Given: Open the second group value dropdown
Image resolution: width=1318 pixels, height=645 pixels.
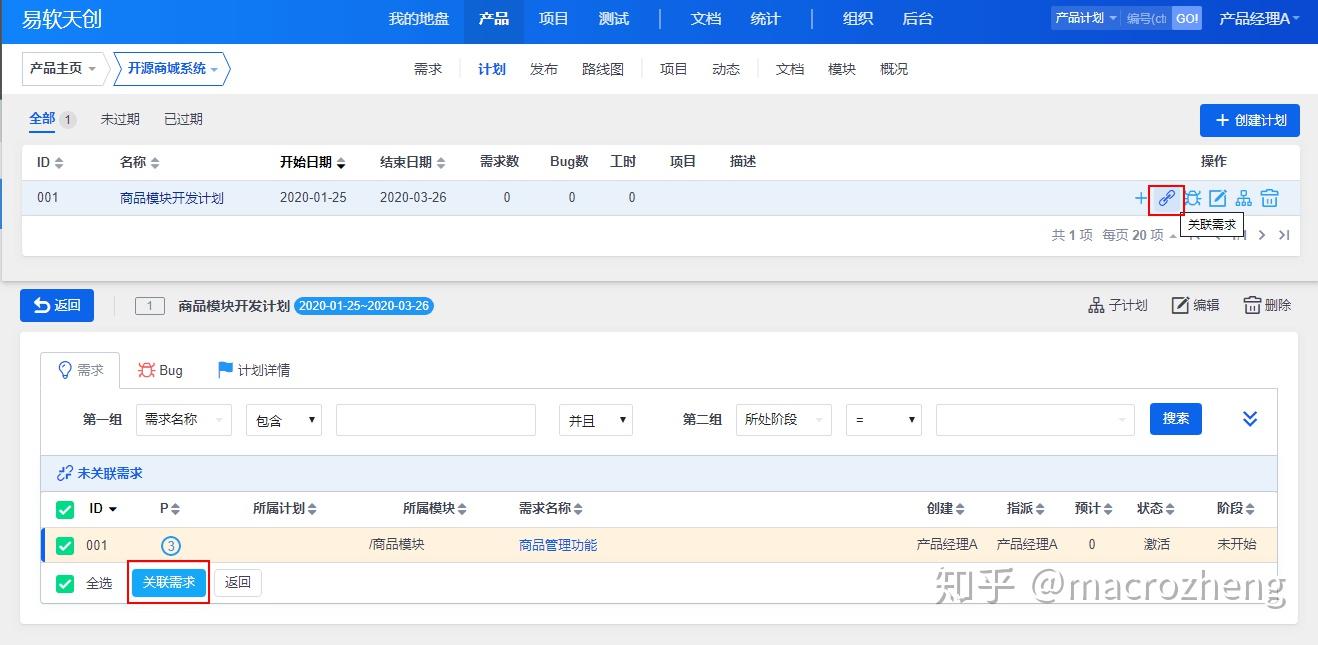Looking at the screenshot, I should (x=1036, y=420).
